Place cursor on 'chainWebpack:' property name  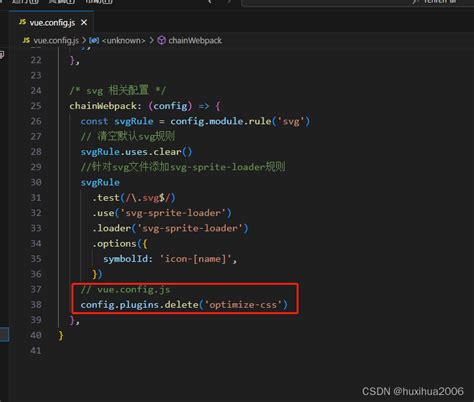click(x=105, y=106)
